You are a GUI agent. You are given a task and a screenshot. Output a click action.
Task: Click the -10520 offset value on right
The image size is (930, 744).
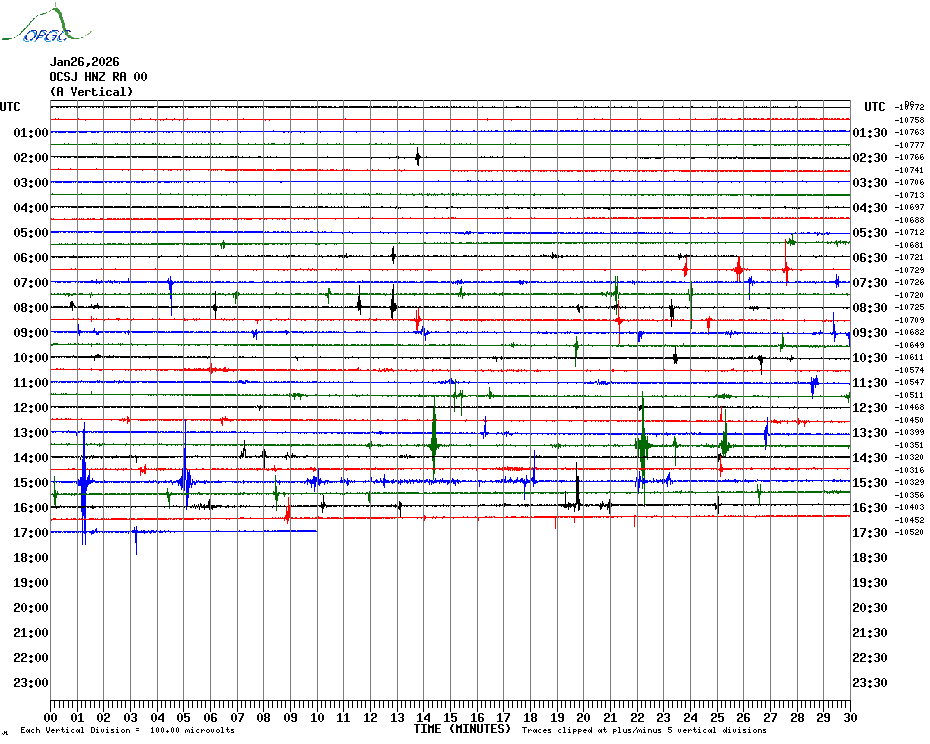pos(911,533)
